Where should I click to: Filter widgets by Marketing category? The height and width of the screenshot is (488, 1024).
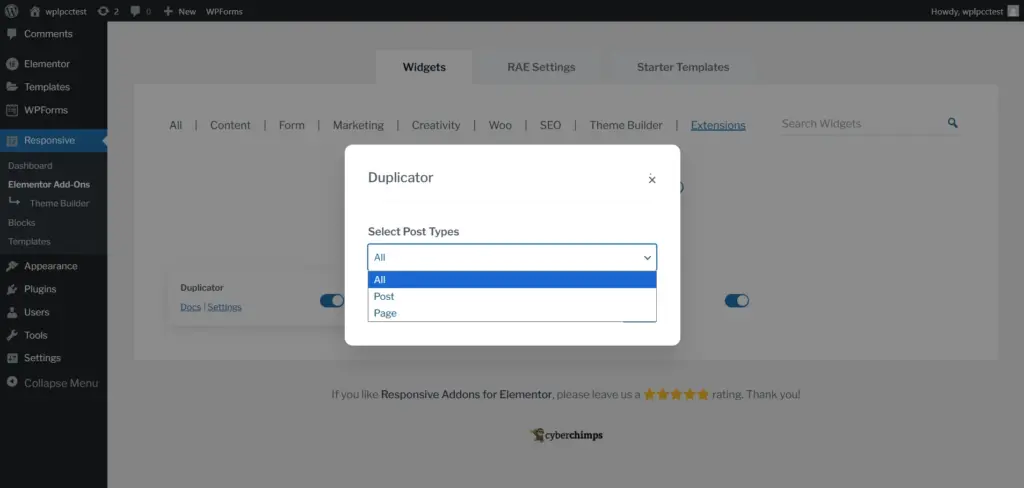point(358,125)
